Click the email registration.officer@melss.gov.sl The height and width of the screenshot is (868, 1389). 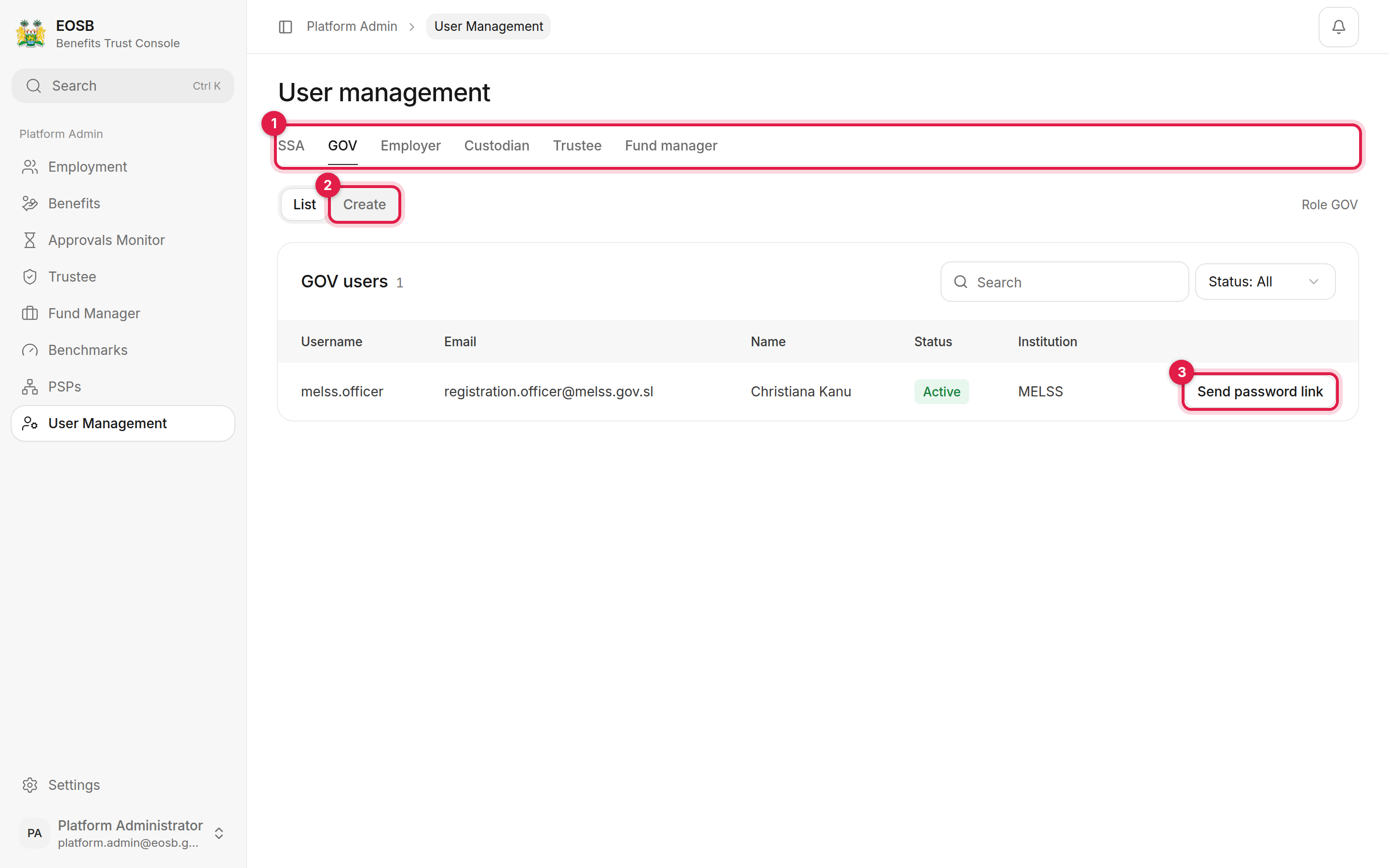click(x=548, y=392)
